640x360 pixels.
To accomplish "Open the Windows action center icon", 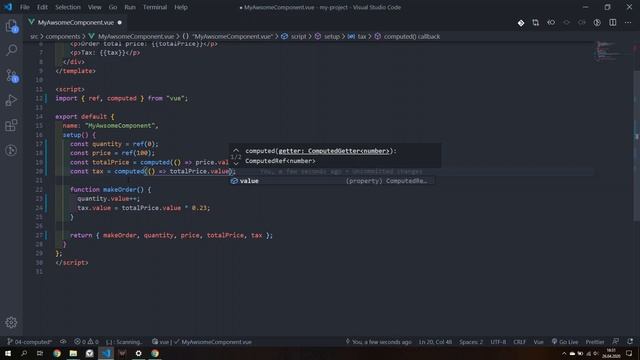I will 629,353.
